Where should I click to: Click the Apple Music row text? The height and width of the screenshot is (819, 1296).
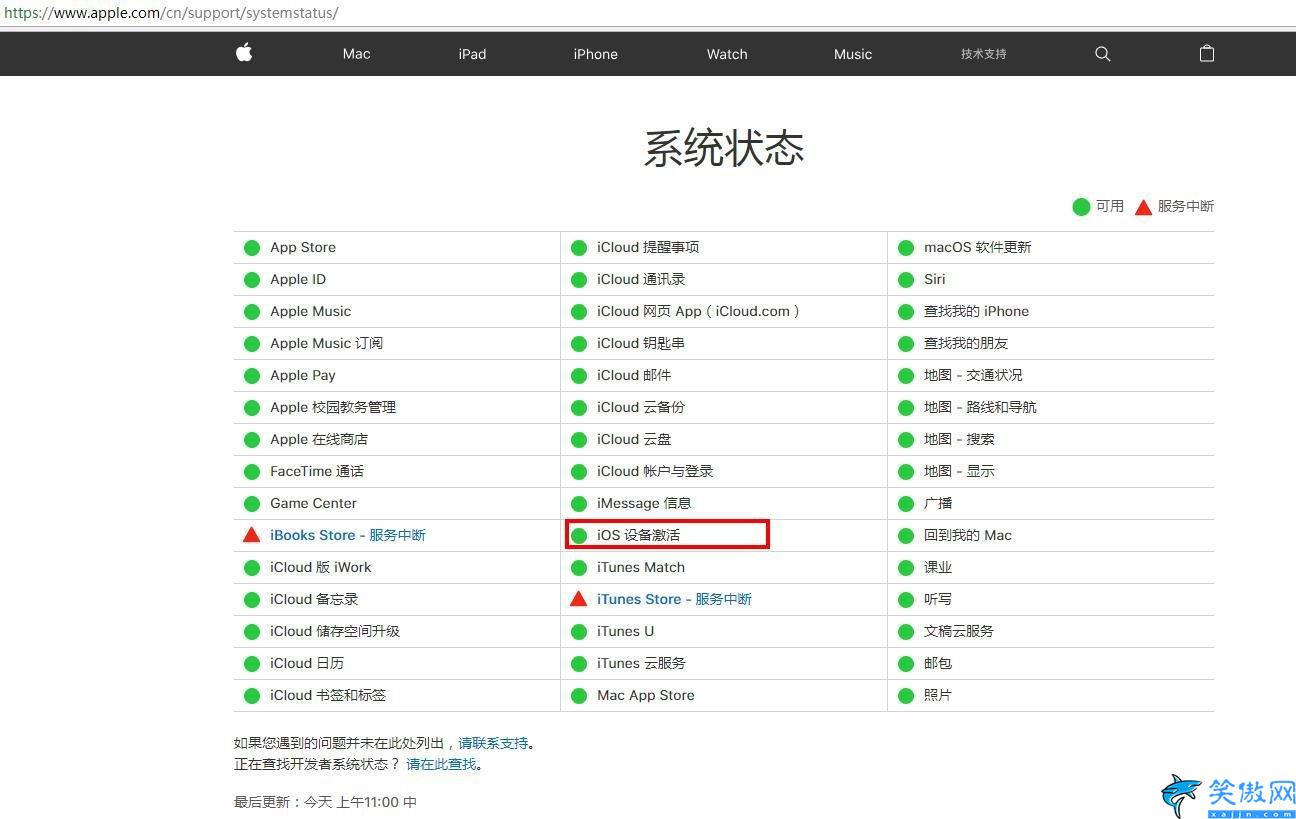tap(310, 311)
